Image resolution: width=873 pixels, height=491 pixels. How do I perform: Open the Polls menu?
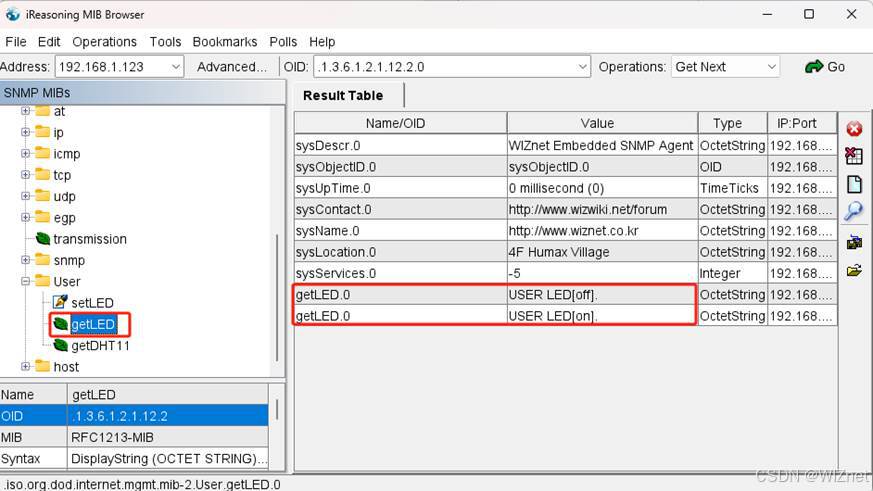(x=283, y=42)
